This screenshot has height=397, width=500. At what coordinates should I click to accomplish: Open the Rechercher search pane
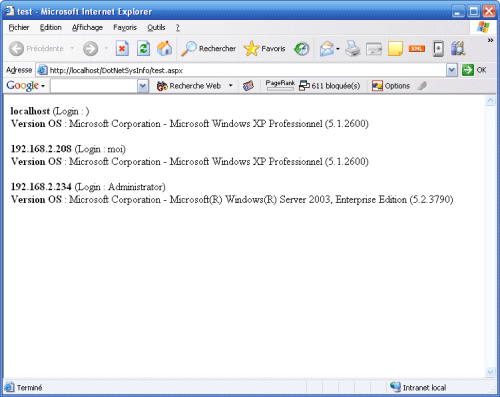pyautogui.click(x=208, y=49)
